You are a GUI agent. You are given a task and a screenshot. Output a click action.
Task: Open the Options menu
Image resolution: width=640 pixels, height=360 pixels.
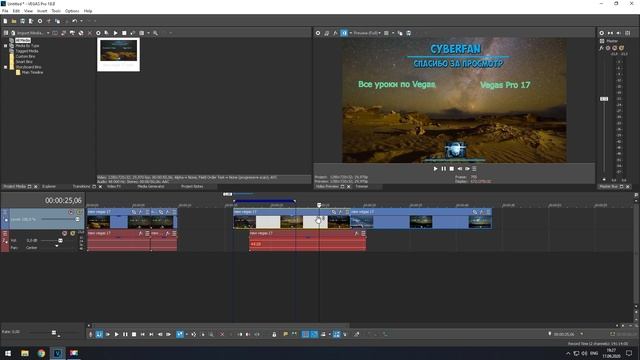pyautogui.click(x=72, y=11)
